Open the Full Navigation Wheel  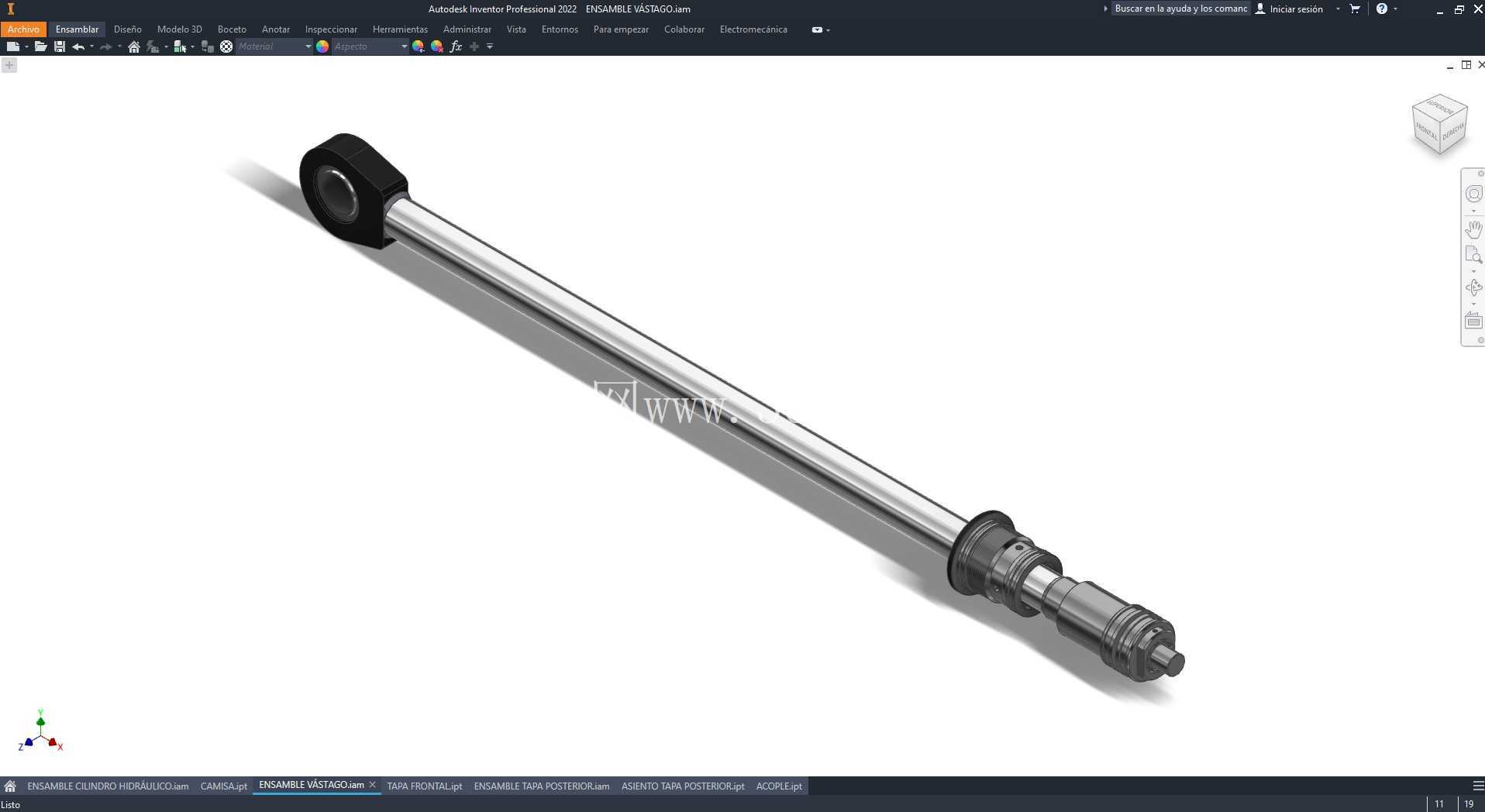(1473, 194)
